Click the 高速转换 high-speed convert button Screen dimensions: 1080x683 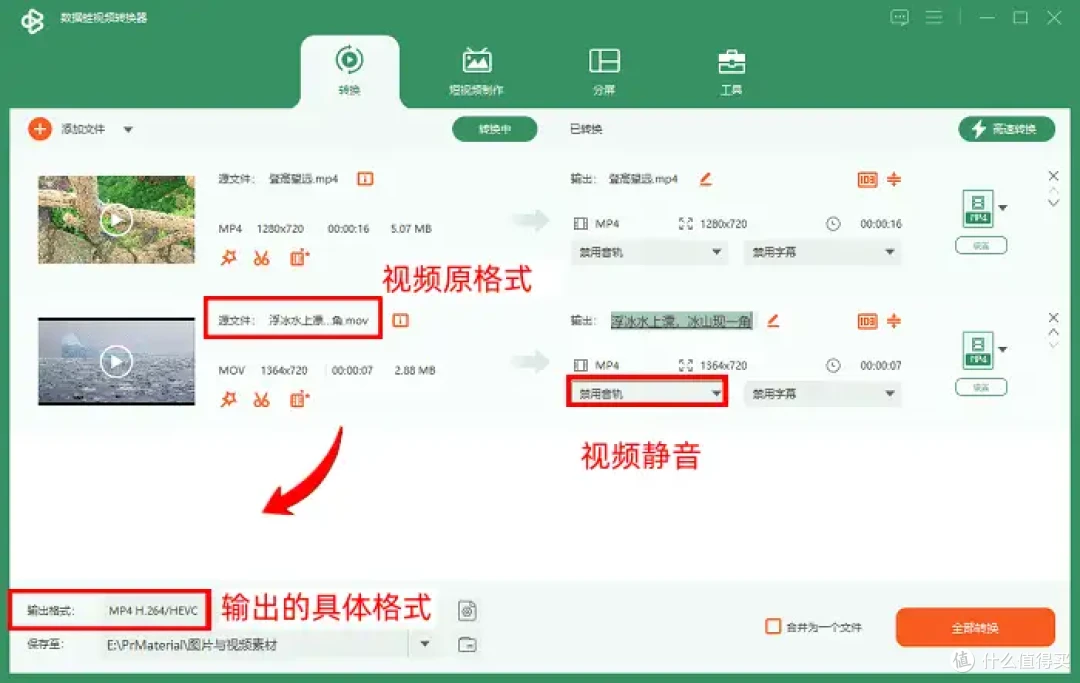pos(1006,129)
